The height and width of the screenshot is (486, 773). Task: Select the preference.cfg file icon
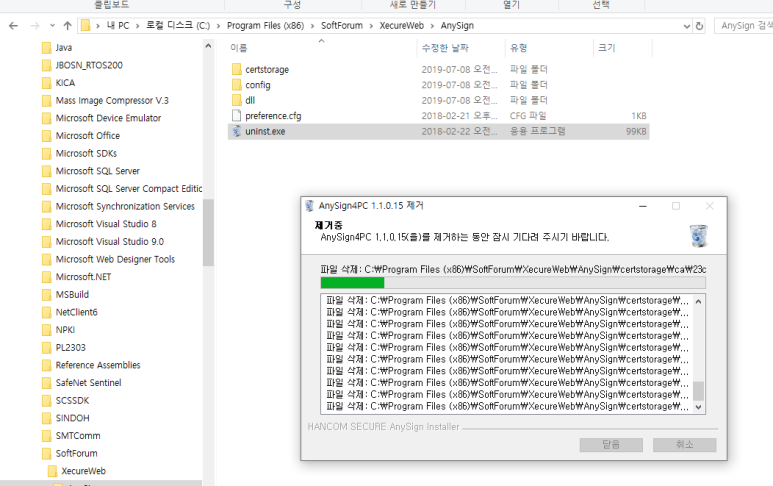237,116
